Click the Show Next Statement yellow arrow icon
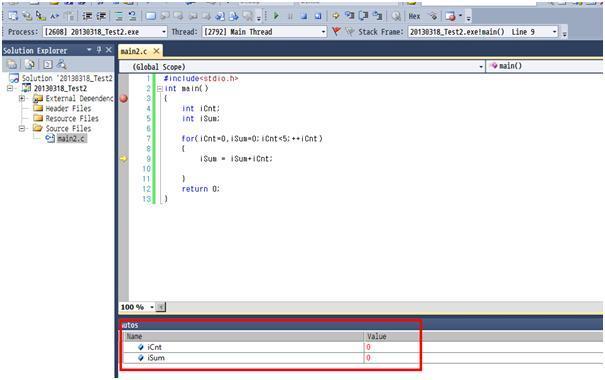605x380 pixels. coord(336,16)
